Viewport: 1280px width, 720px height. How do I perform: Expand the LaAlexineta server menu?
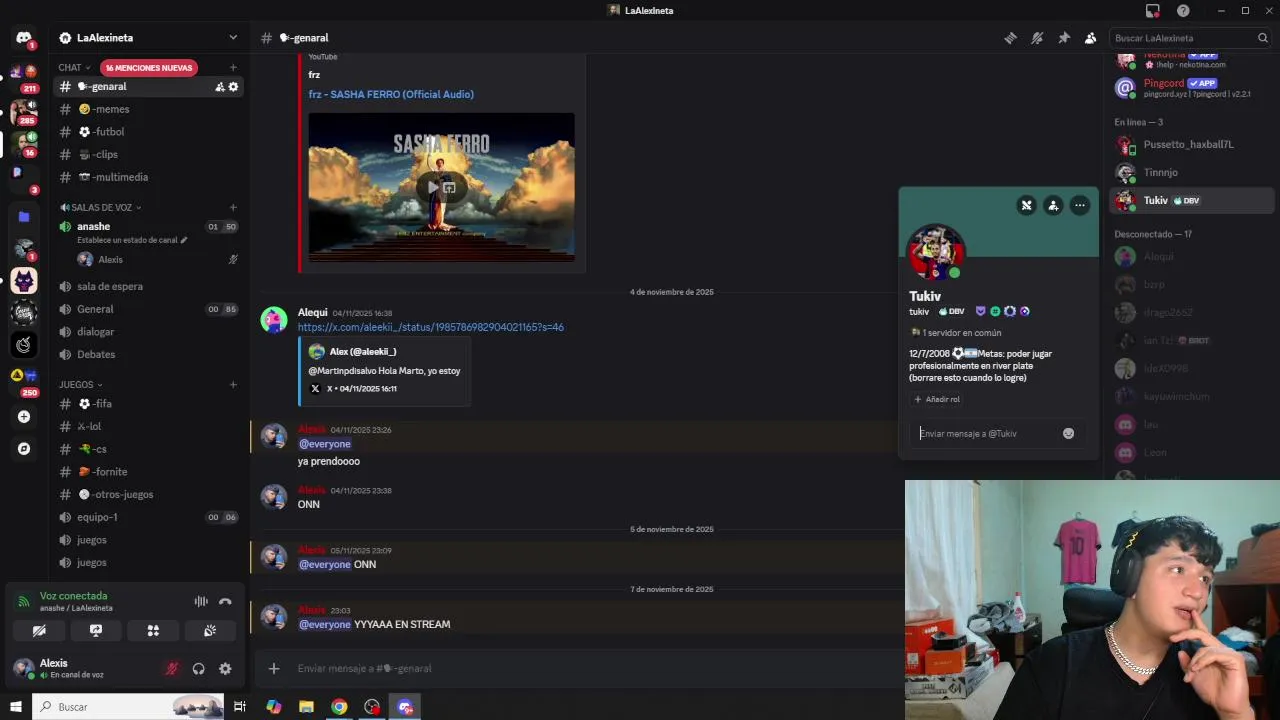(x=149, y=38)
